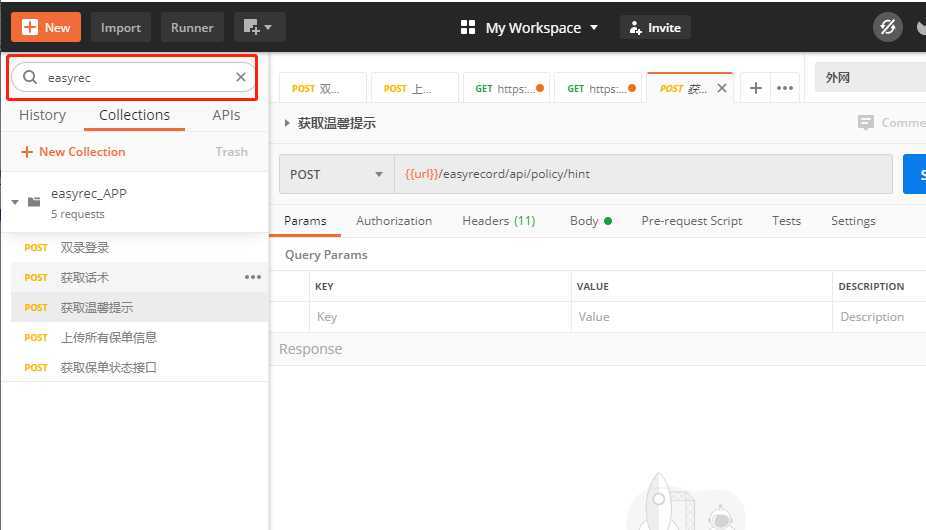The height and width of the screenshot is (530, 926).
Task: Switch to the Collections tab
Action: coord(134,115)
